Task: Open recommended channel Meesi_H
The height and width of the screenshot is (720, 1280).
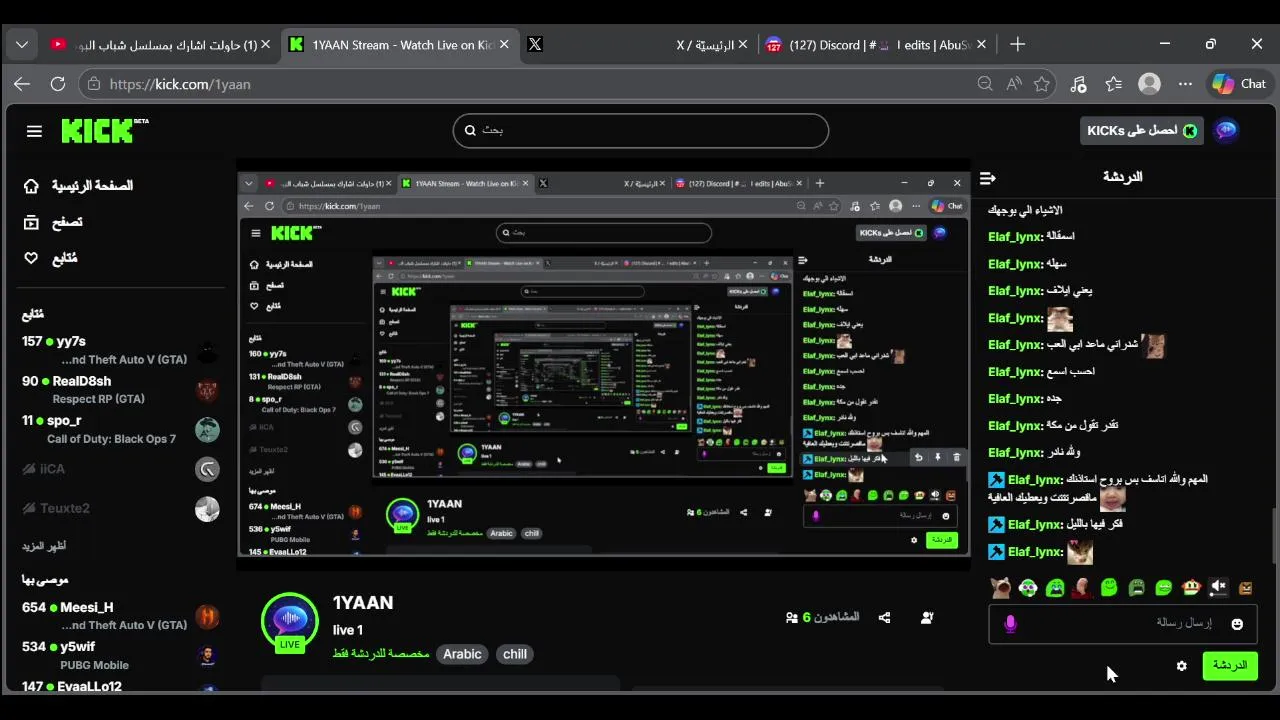Action: (x=120, y=615)
